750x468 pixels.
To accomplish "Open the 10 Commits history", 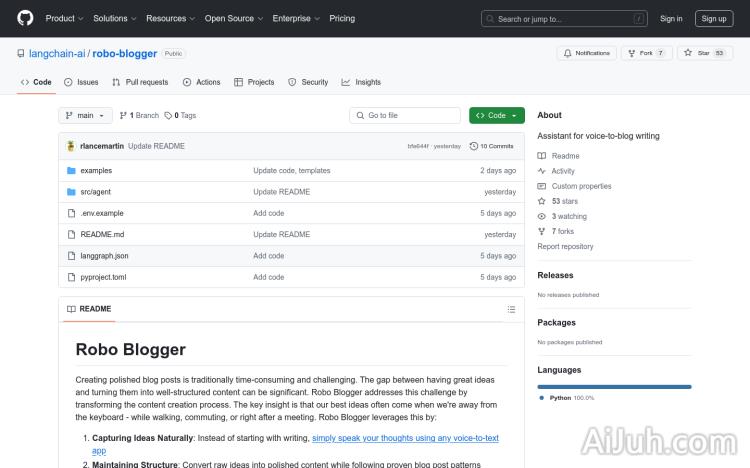I will click(x=493, y=146).
